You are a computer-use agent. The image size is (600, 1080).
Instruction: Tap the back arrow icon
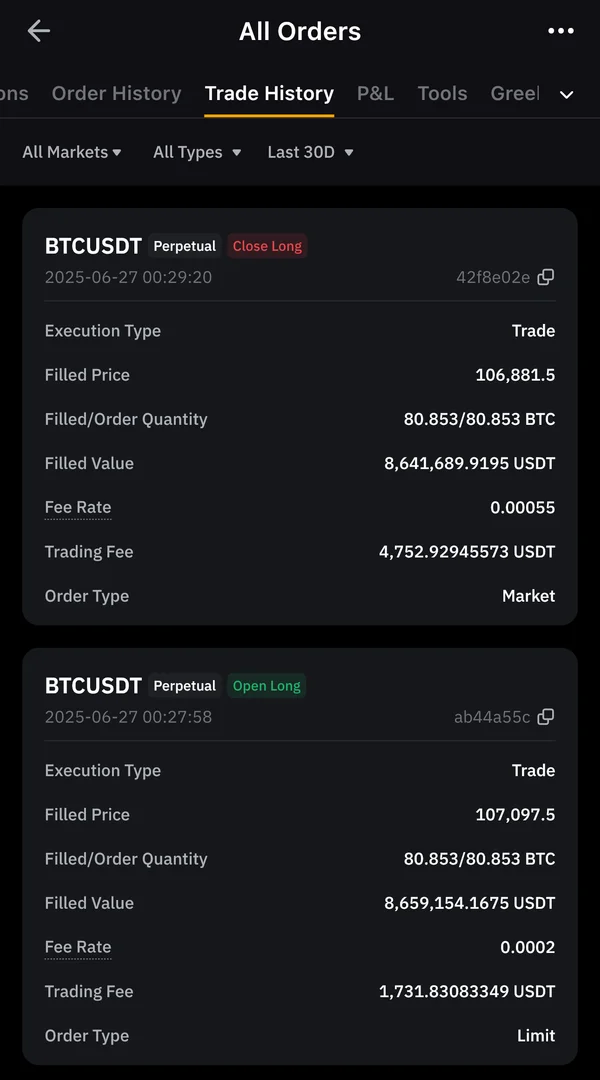click(x=38, y=31)
